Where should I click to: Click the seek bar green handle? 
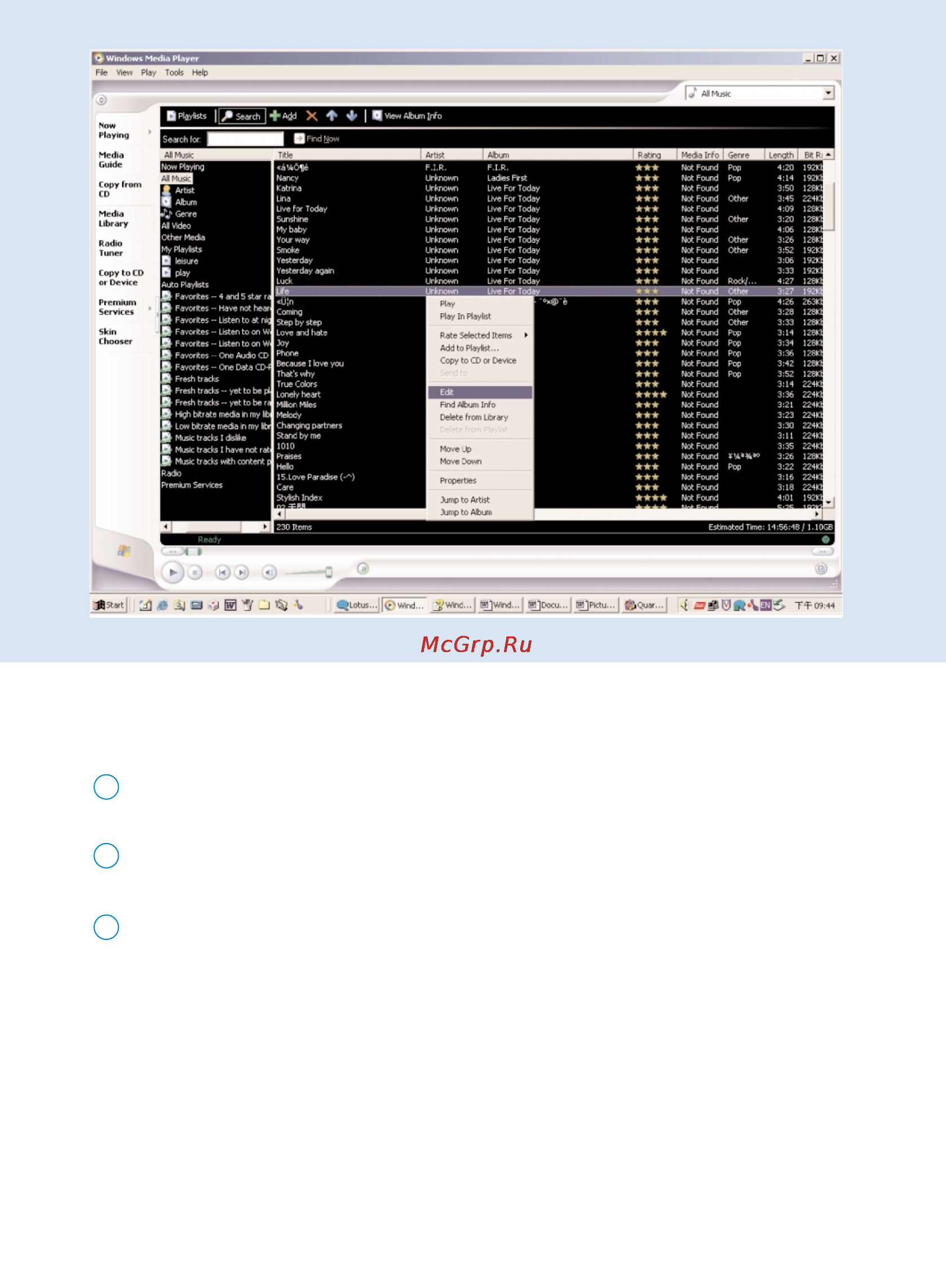tap(193, 551)
